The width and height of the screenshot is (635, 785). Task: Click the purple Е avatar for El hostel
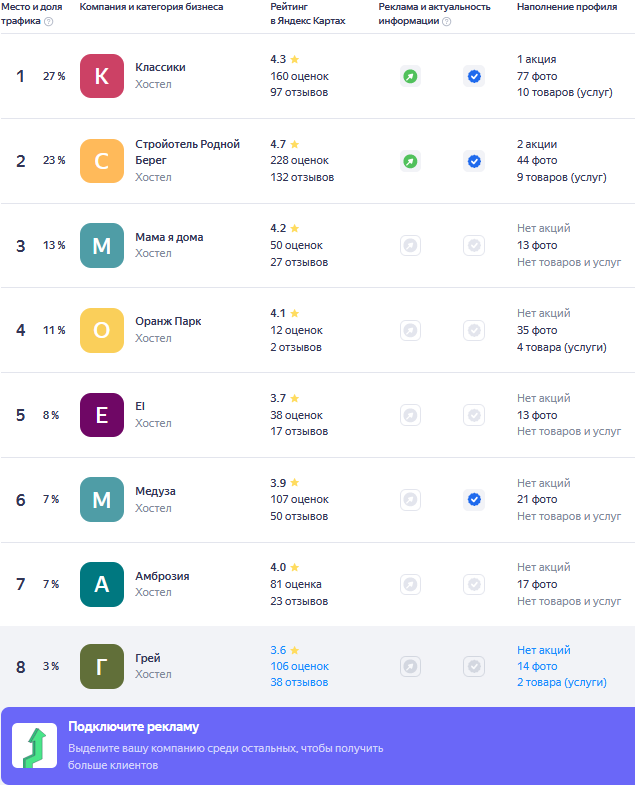[102, 415]
